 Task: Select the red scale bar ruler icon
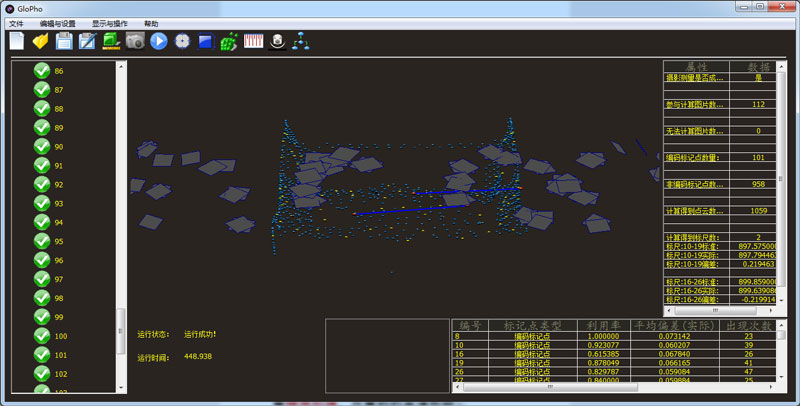253,41
